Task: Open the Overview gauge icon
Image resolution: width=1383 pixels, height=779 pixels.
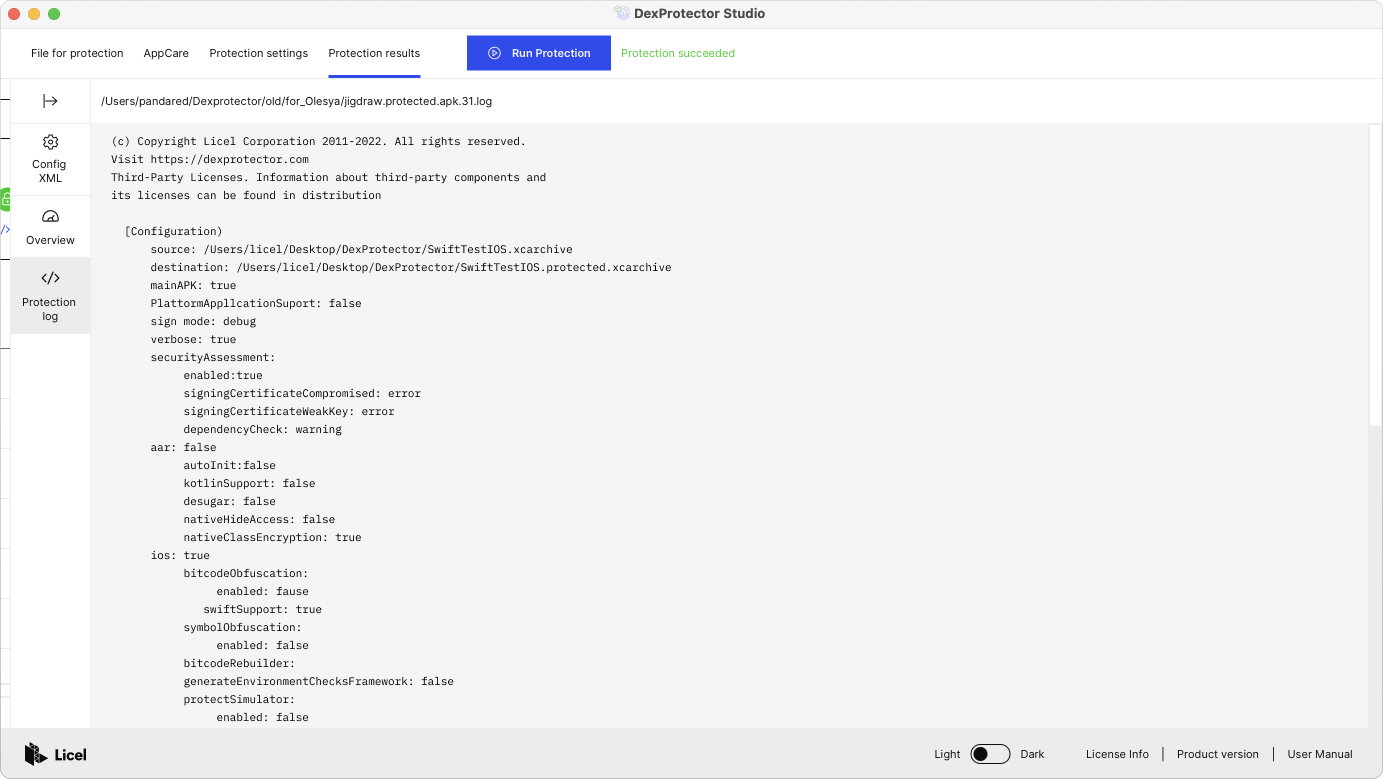Action: pyautogui.click(x=50, y=217)
